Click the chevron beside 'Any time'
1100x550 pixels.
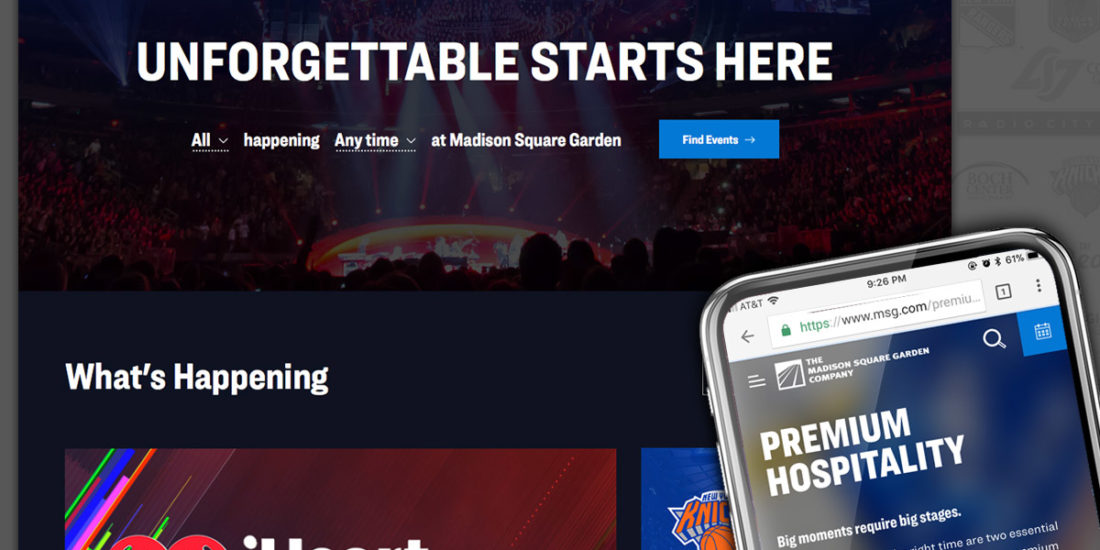pyautogui.click(x=411, y=141)
